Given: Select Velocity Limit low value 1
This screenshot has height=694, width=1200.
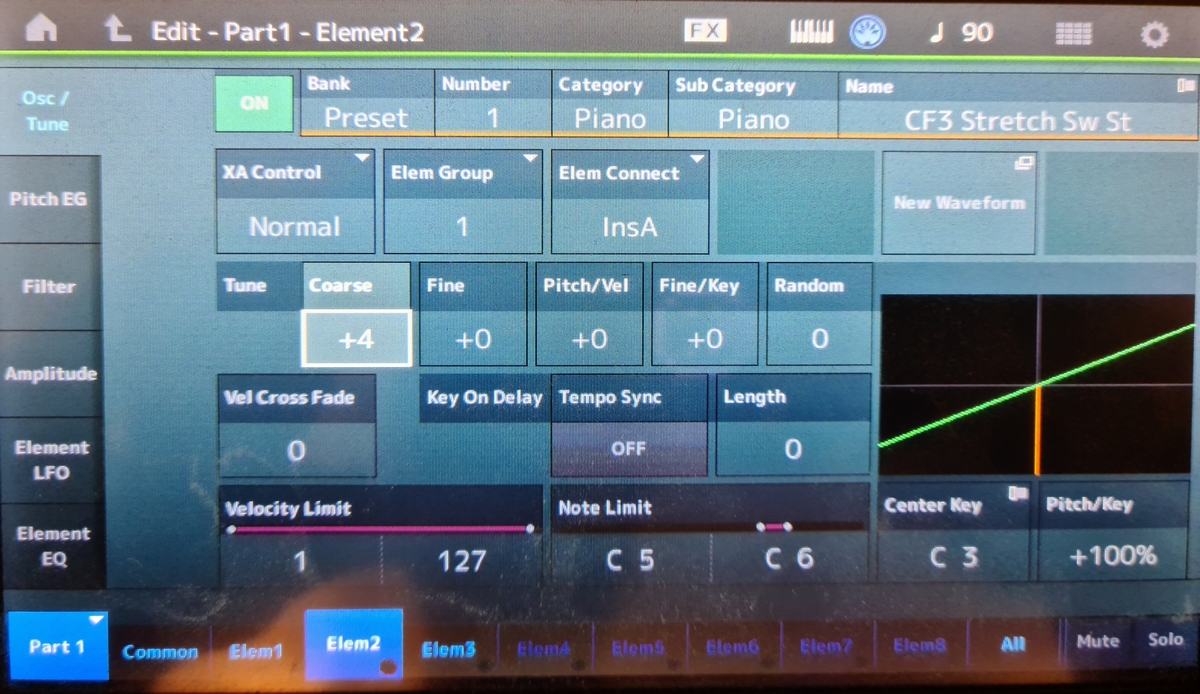Looking at the screenshot, I should click(299, 561).
